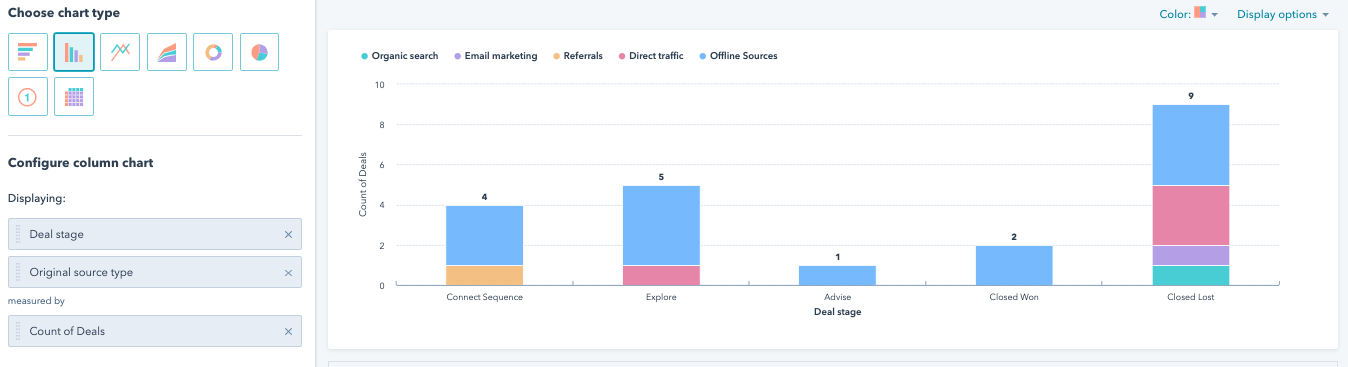
Task: Click Offline Sources segment in Closed Lost bar
Action: click(x=1191, y=145)
